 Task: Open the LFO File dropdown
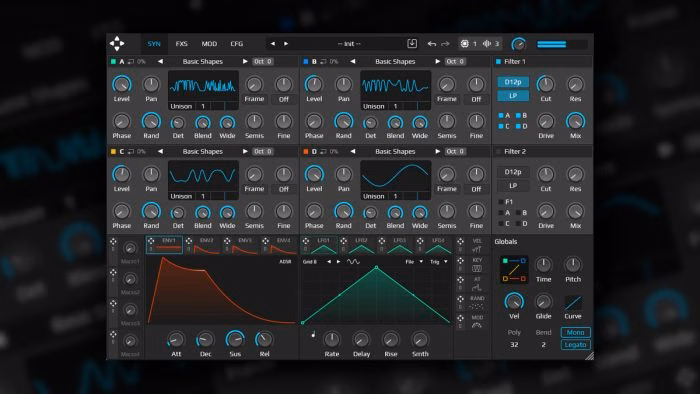(x=414, y=262)
